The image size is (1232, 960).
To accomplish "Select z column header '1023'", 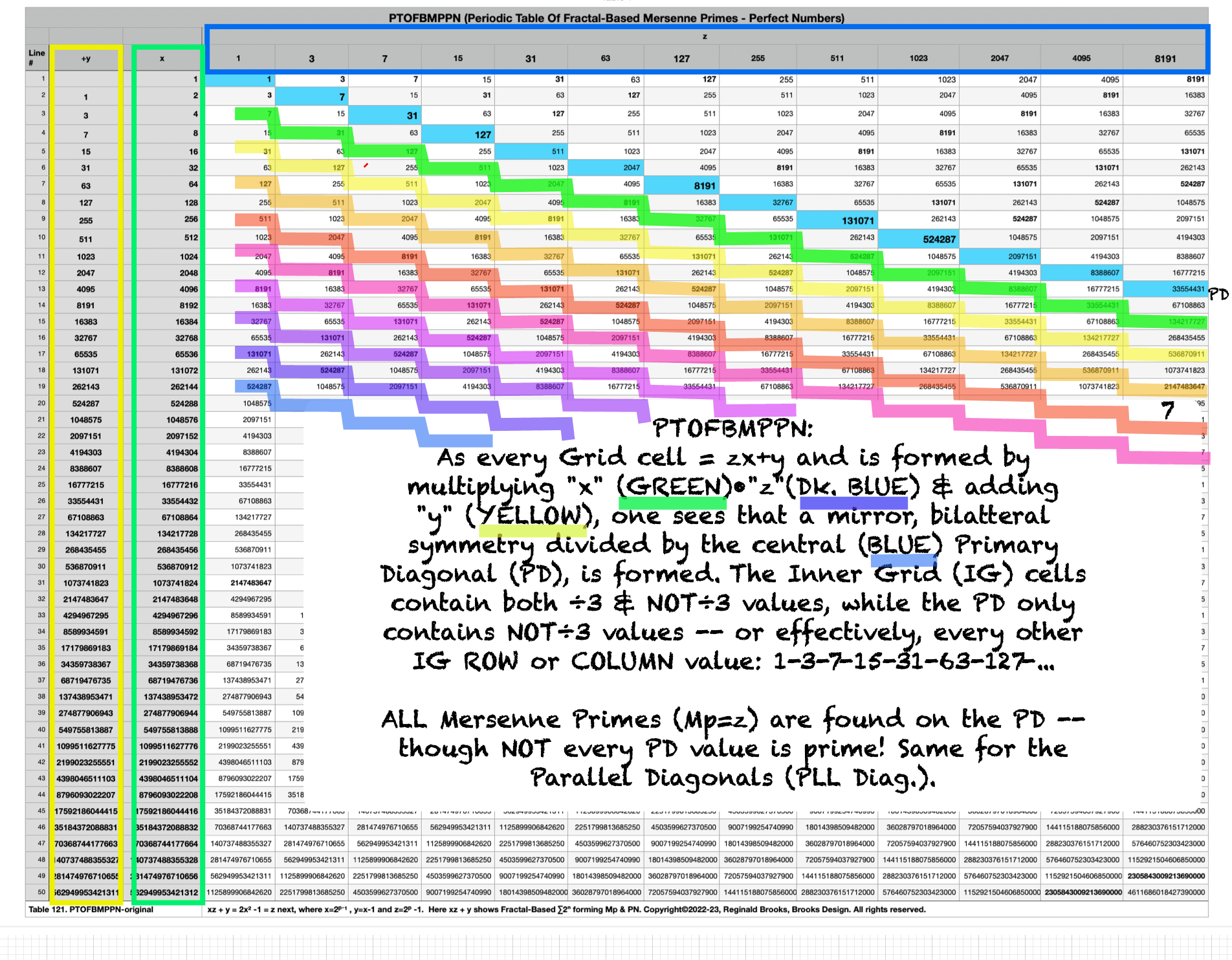I will coord(918,58).
